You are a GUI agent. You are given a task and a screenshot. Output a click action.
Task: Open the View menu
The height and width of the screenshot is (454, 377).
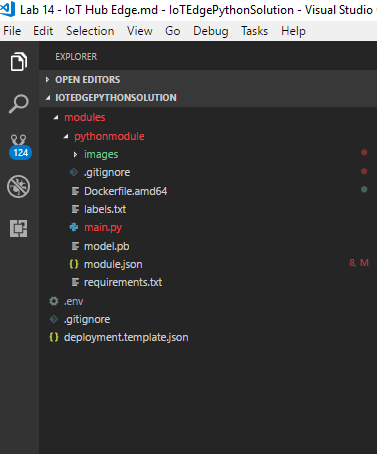(140, 31)
